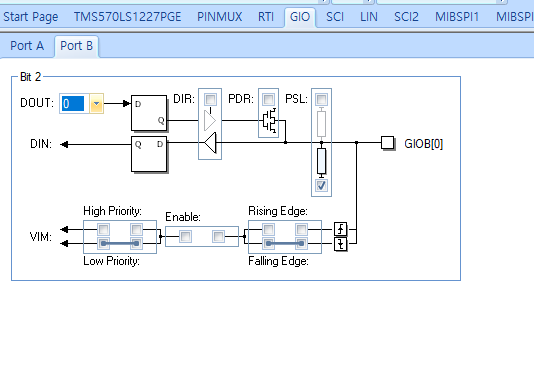The image size is (534, 382).
Task: Click the output buffer triangle in DIR block
Action: coord(210,120)
